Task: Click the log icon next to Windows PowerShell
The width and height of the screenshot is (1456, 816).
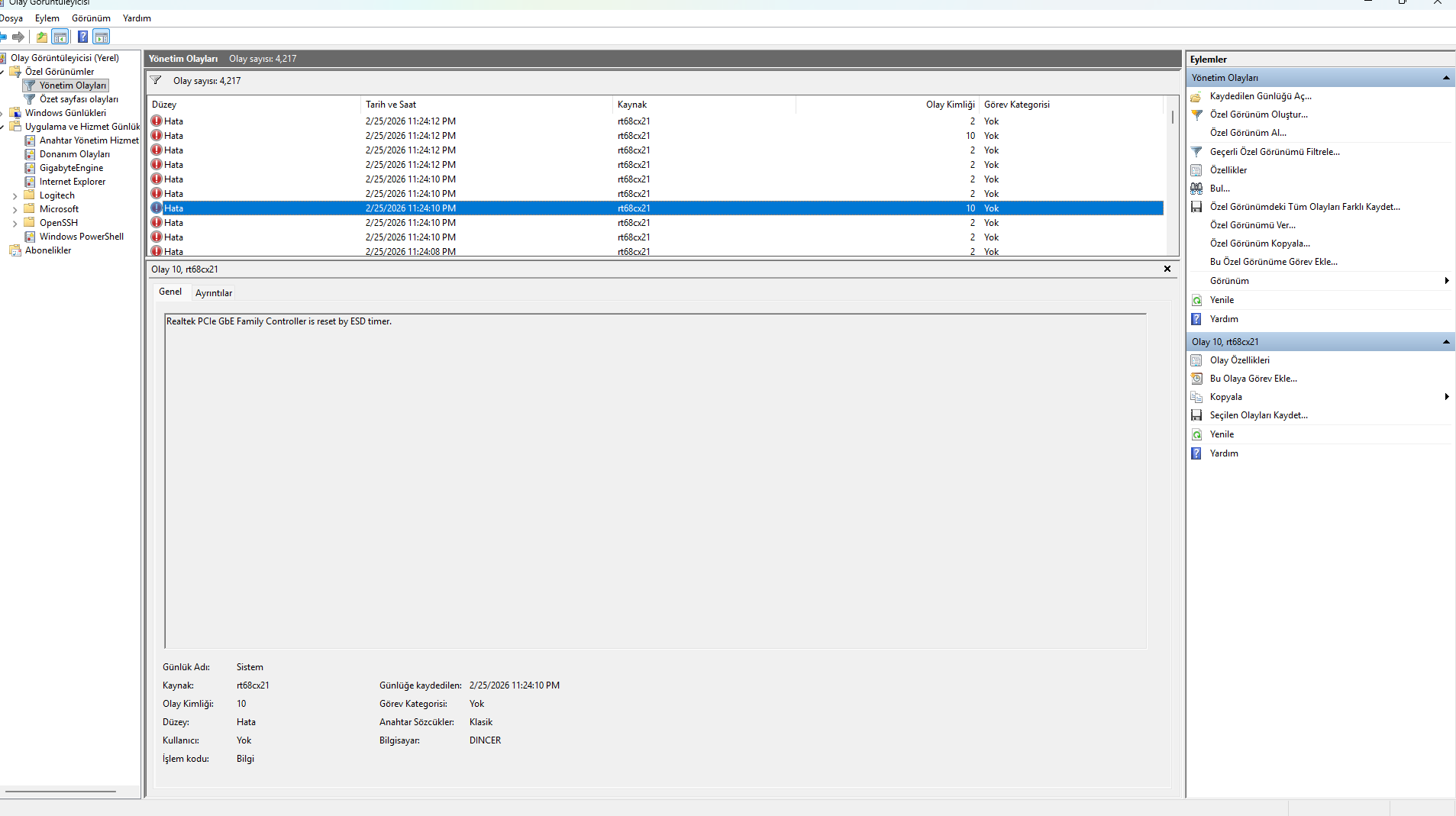Action: 30,237
